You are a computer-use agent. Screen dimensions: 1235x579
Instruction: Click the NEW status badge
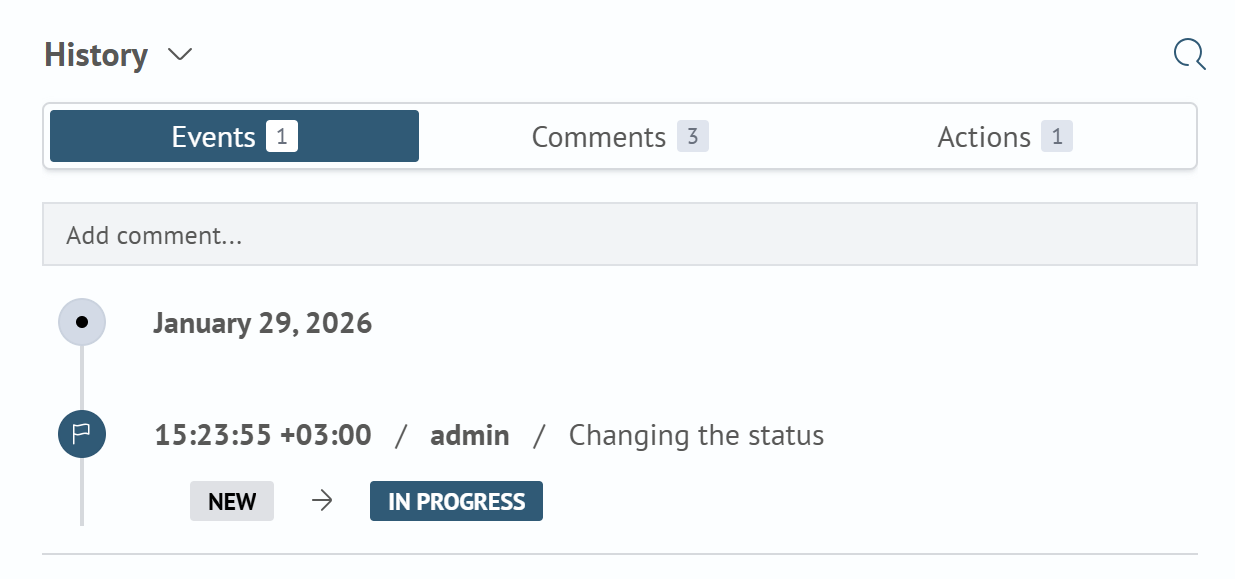(x=232, y=501)
